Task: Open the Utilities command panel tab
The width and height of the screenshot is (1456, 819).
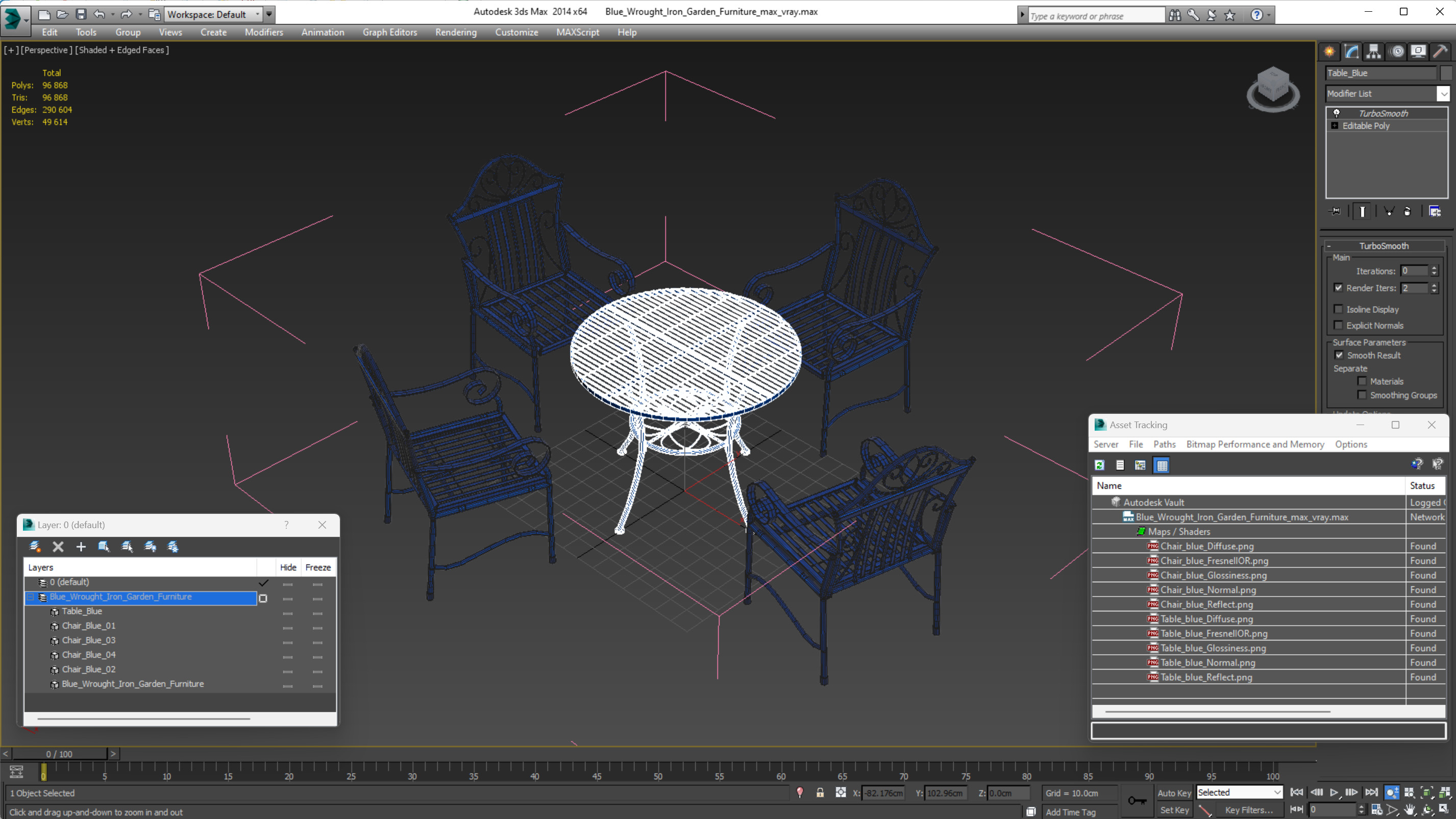Action: [x=1440, y=52]
